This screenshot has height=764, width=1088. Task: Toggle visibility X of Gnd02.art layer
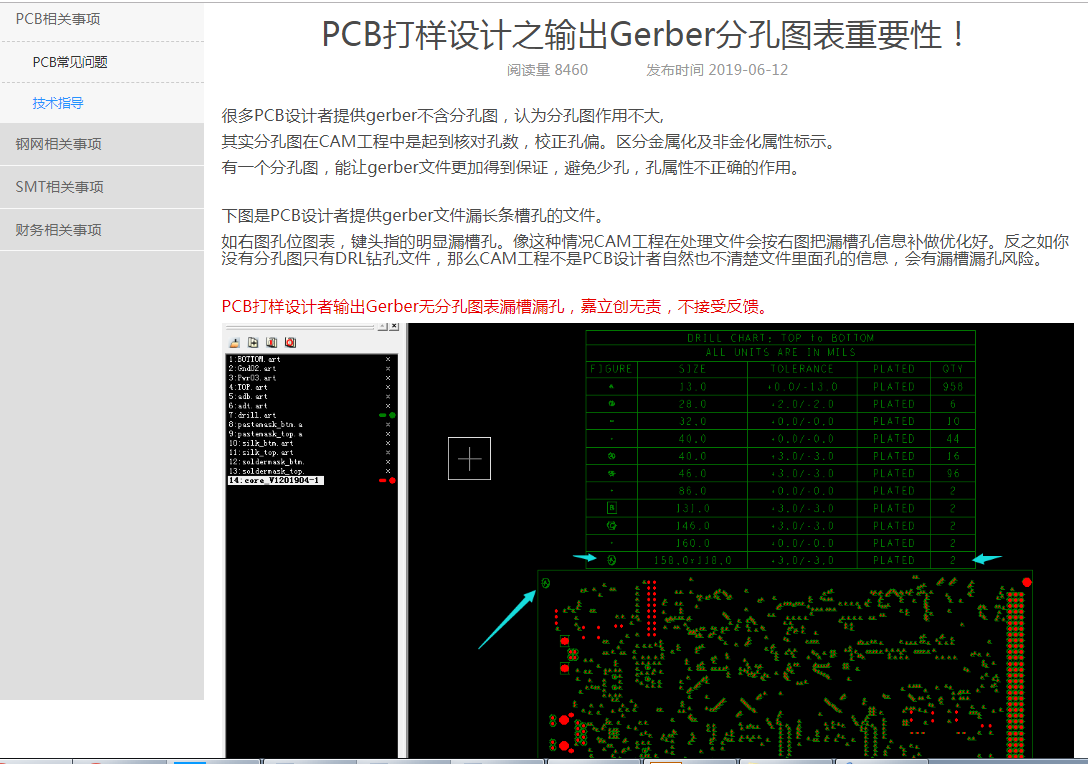coord(388,368)
